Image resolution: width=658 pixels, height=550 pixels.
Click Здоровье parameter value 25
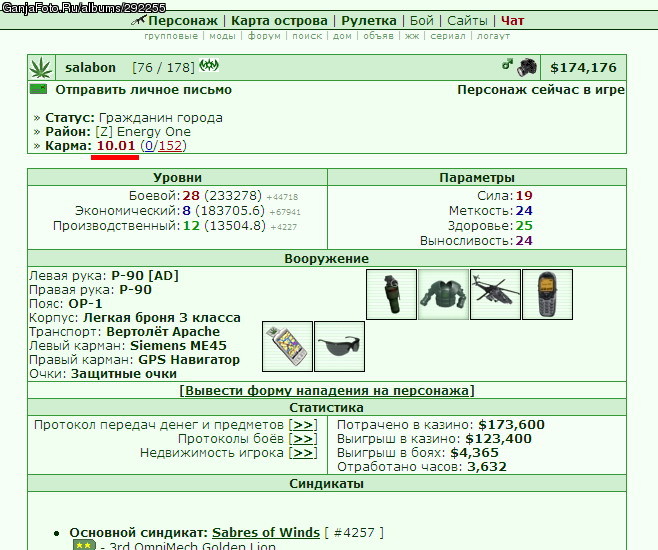click(x=524, y=226)
